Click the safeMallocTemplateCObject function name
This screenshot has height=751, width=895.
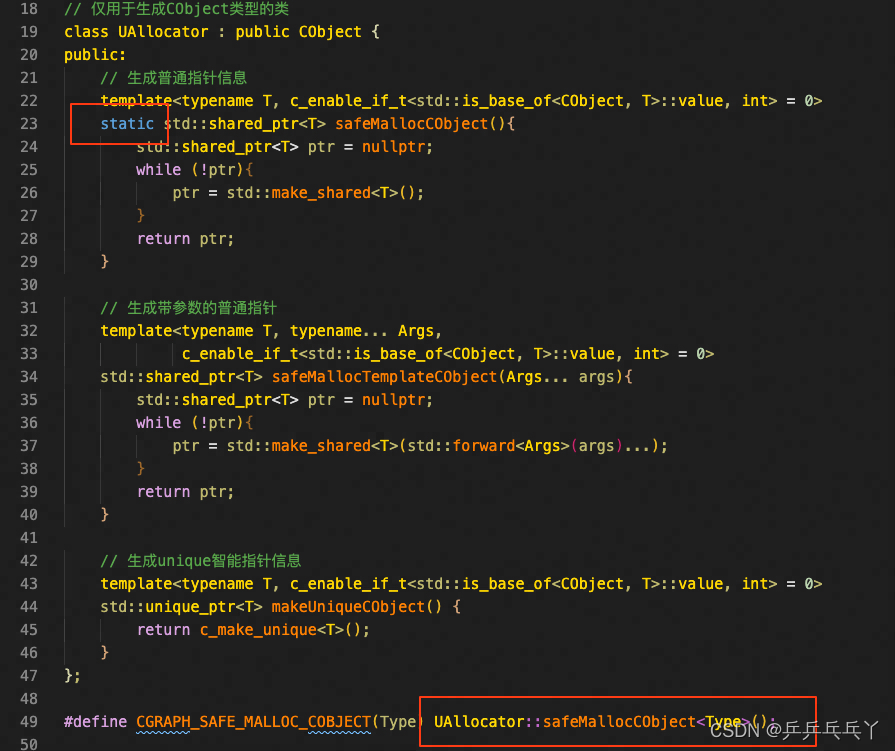pos(384,376)
